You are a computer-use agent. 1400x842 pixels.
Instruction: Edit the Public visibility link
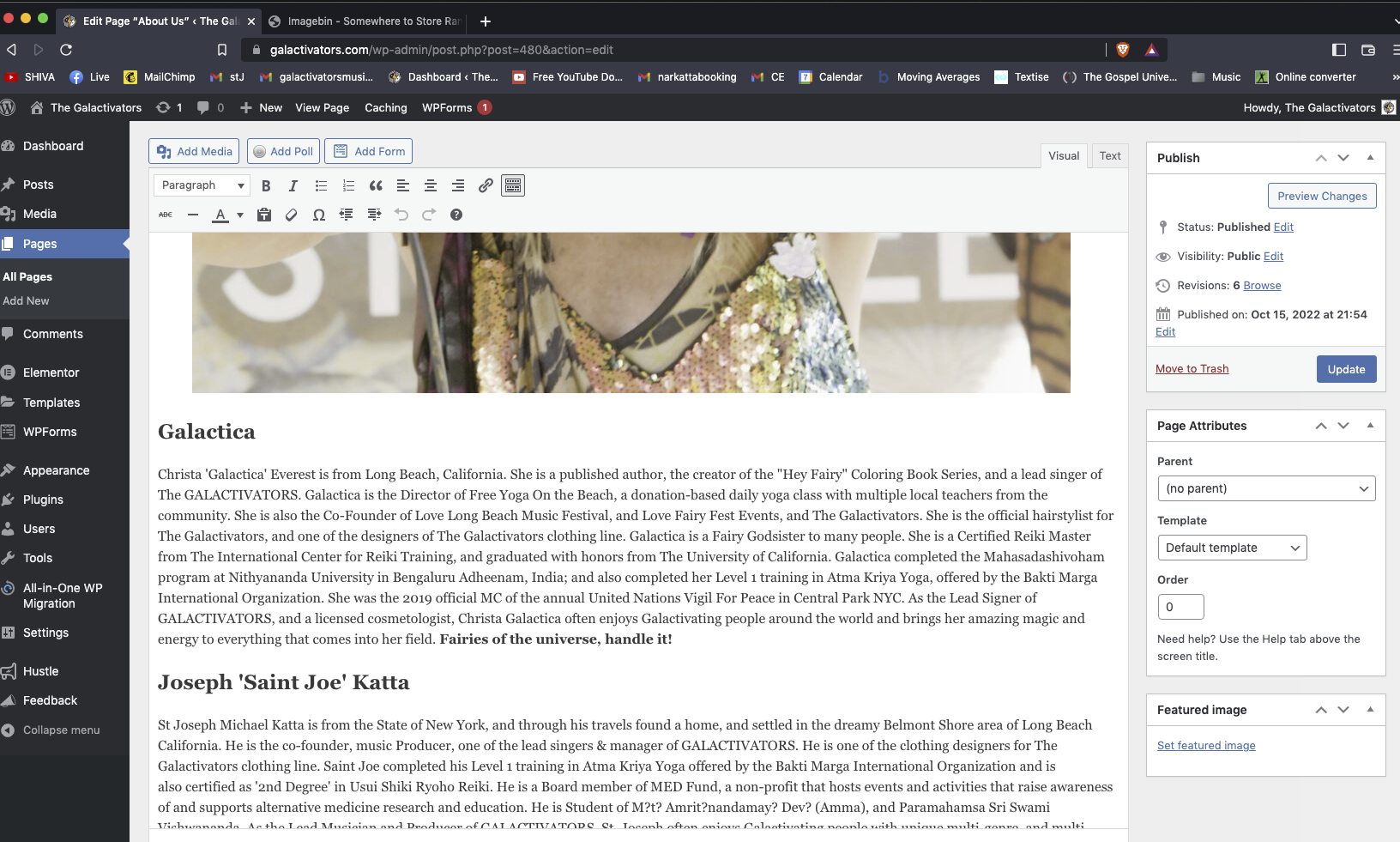click(1273, 256)
